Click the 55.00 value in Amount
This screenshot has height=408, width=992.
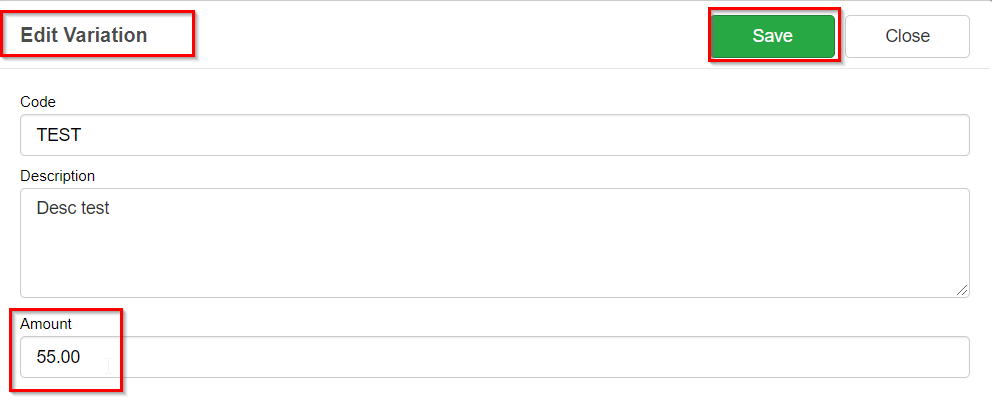pos(58,357)
